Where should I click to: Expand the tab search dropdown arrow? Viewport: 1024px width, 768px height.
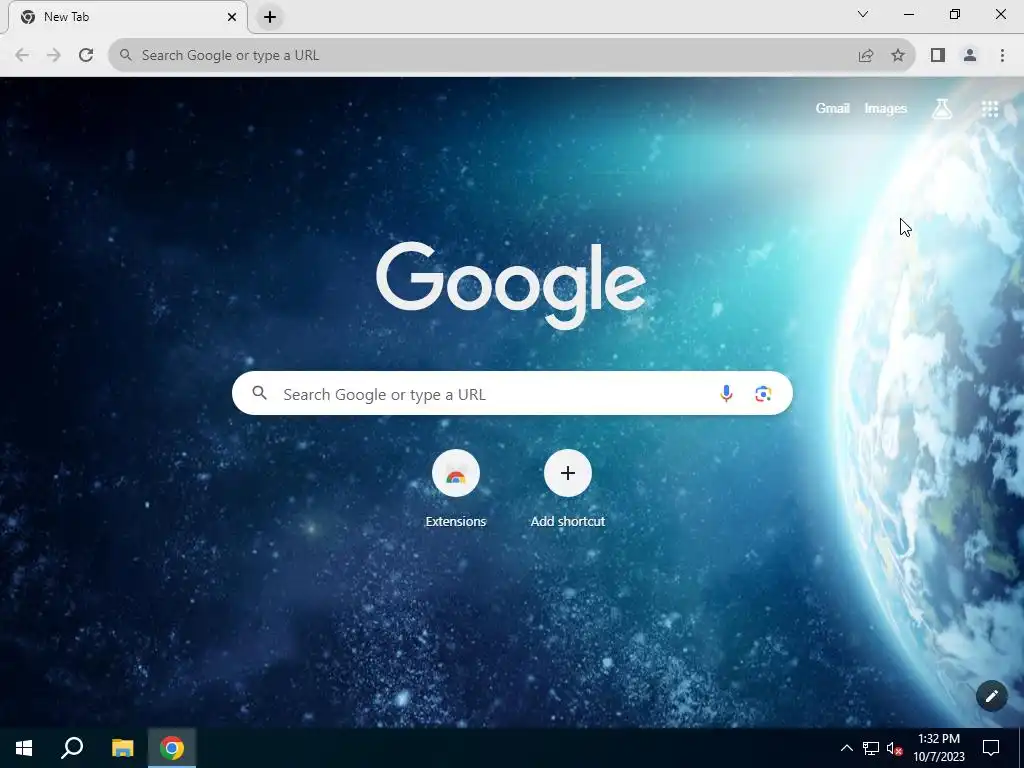tap(863, 14)
